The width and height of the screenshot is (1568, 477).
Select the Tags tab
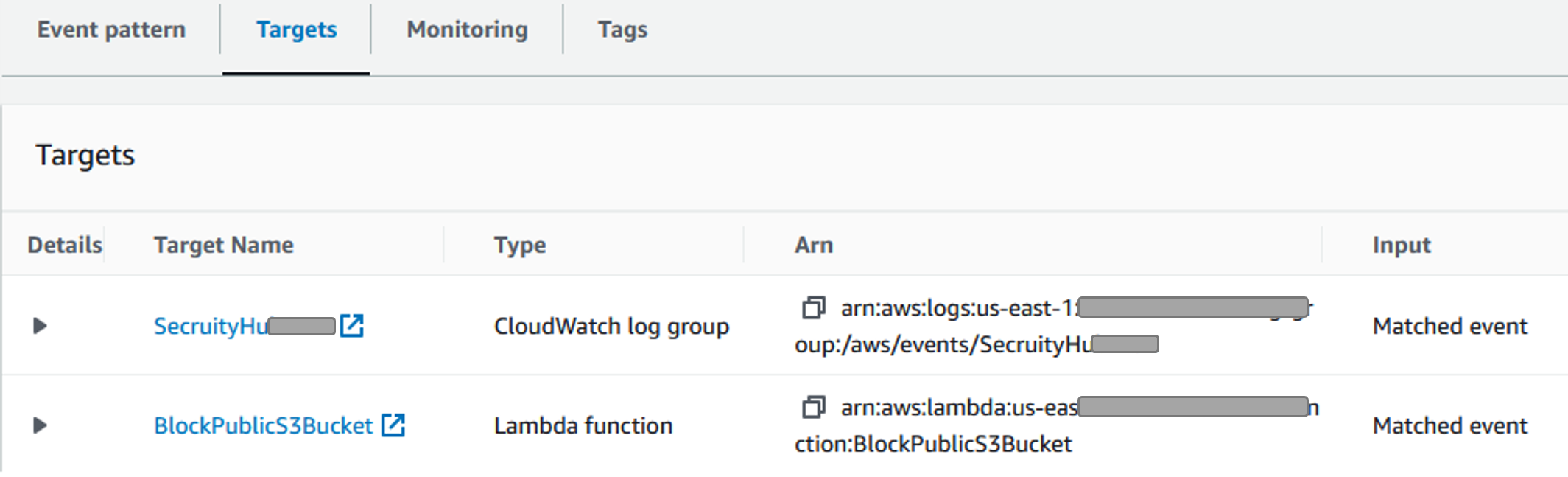tap(622, 29)
